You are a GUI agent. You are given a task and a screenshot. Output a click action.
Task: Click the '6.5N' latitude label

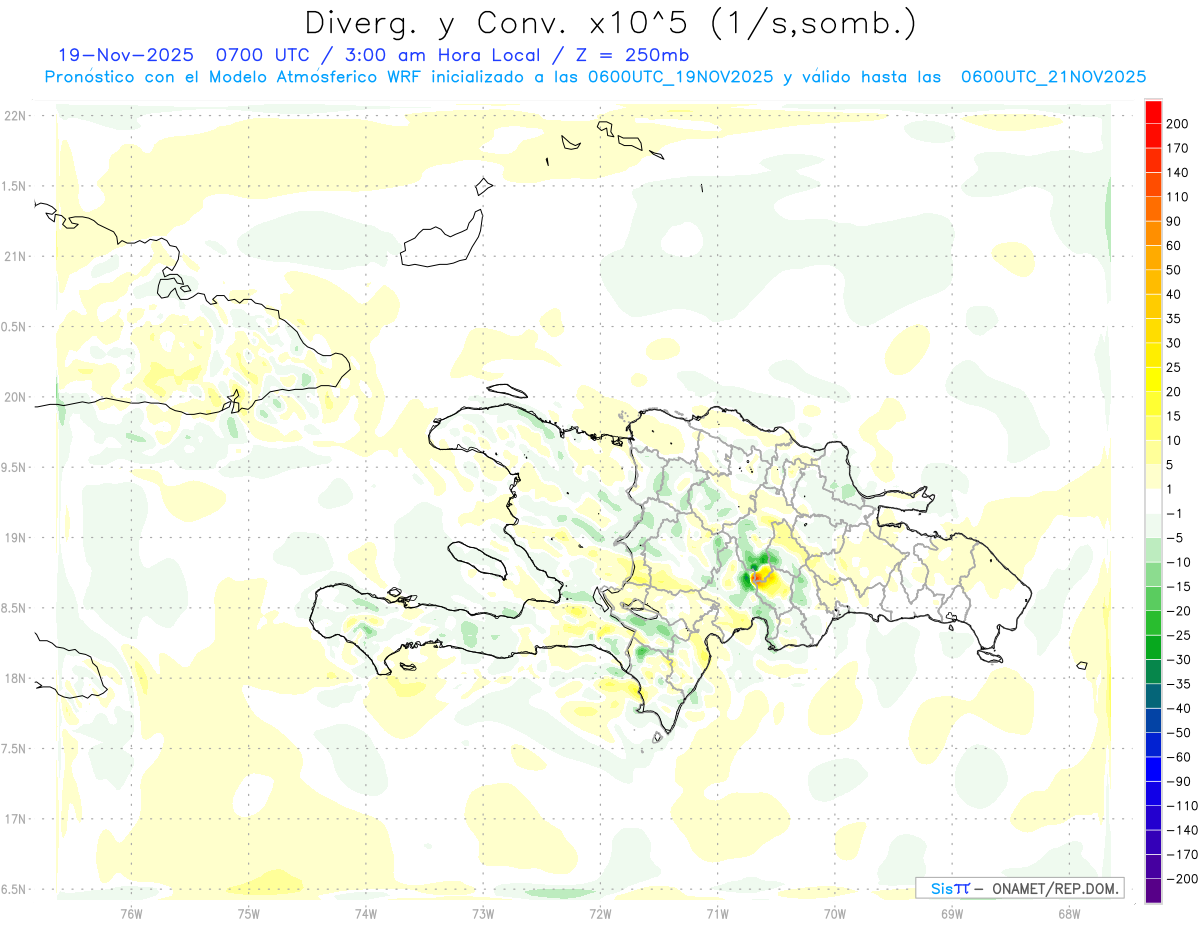click(14, 890)
